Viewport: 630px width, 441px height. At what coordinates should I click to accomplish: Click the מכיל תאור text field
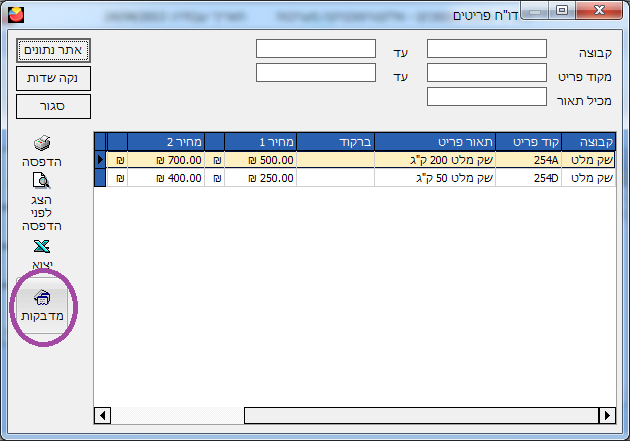[486, 97]
